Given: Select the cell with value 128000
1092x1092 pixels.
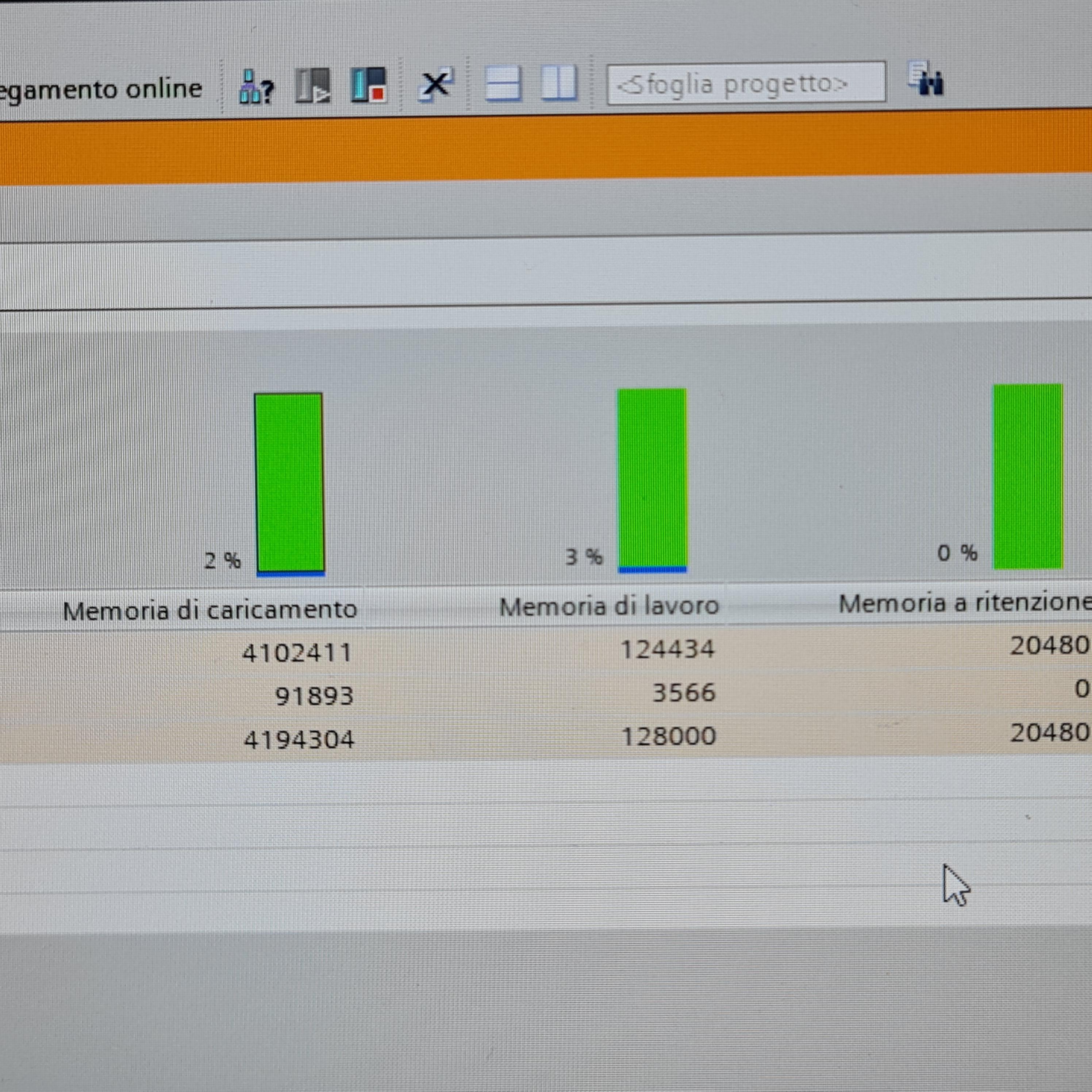Looking at the screenshot, I should click(669, 736).
